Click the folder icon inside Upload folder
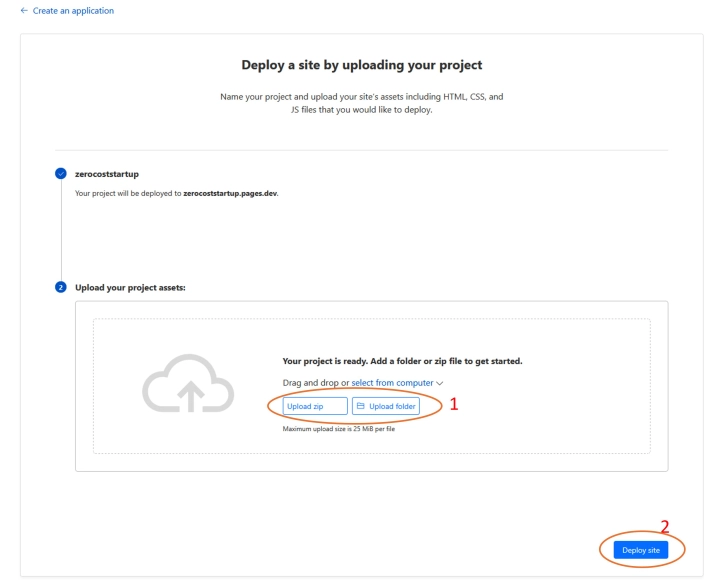The image size is (716, 582). pos(362,406)
